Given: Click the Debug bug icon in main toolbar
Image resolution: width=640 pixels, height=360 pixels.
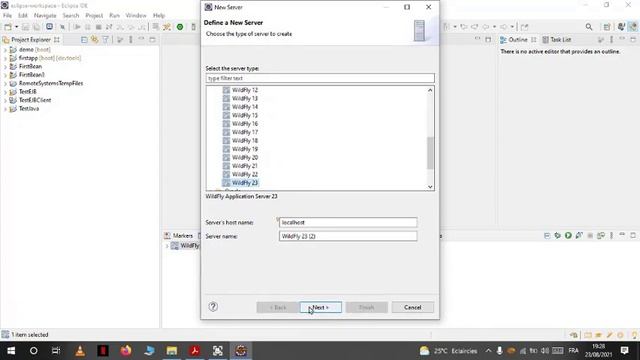Looking at the screenshot, I should point(167,27).
